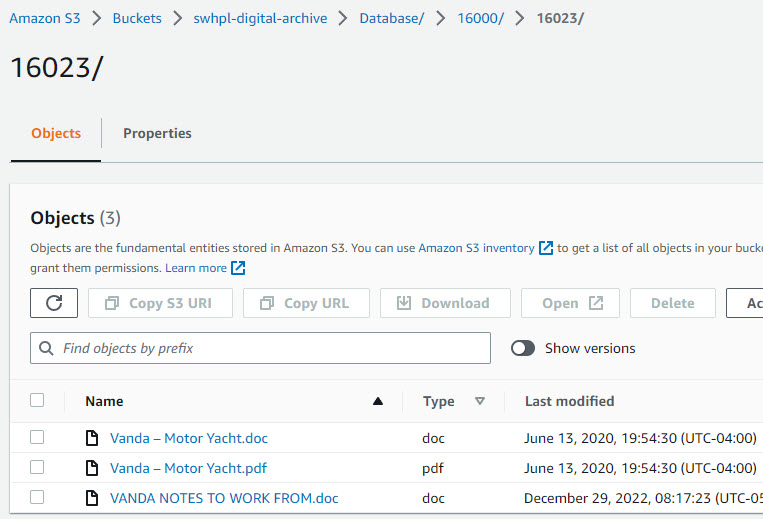Click the December 29, 2022 modified date
This screenshot has width=763, height=519.
(643, 498)
